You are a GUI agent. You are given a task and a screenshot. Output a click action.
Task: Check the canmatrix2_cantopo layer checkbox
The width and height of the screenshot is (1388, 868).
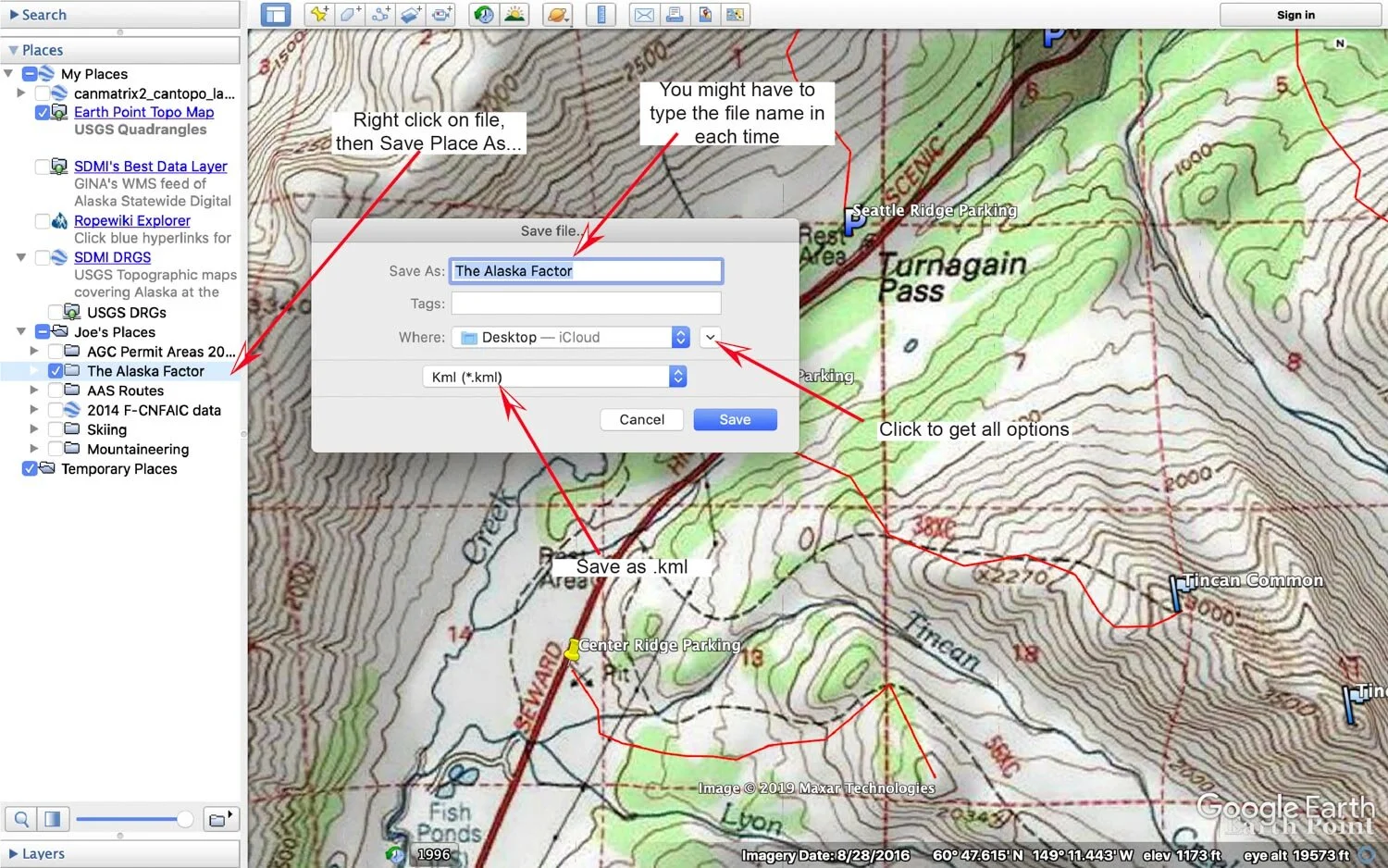coord(43,93)
